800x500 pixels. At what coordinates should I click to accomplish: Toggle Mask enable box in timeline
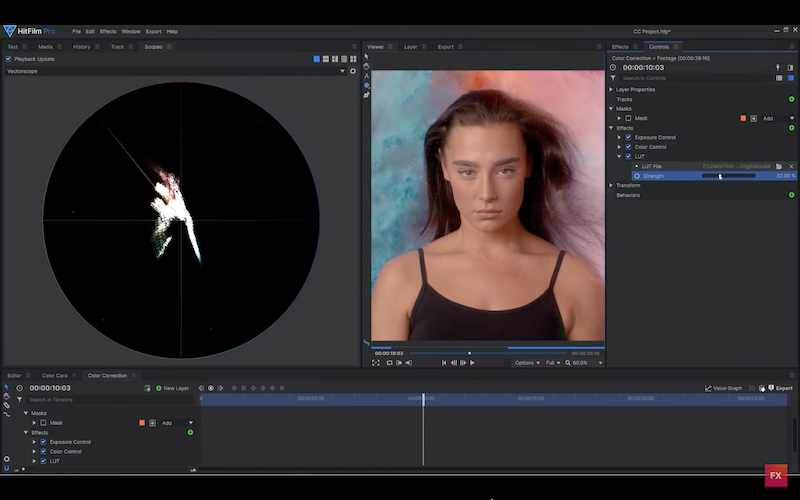point(43,423)
